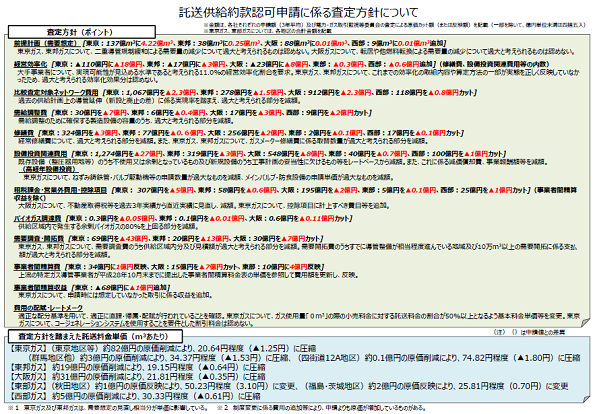
Task: Click the text （秋田地区）
Action: (73, 386)
